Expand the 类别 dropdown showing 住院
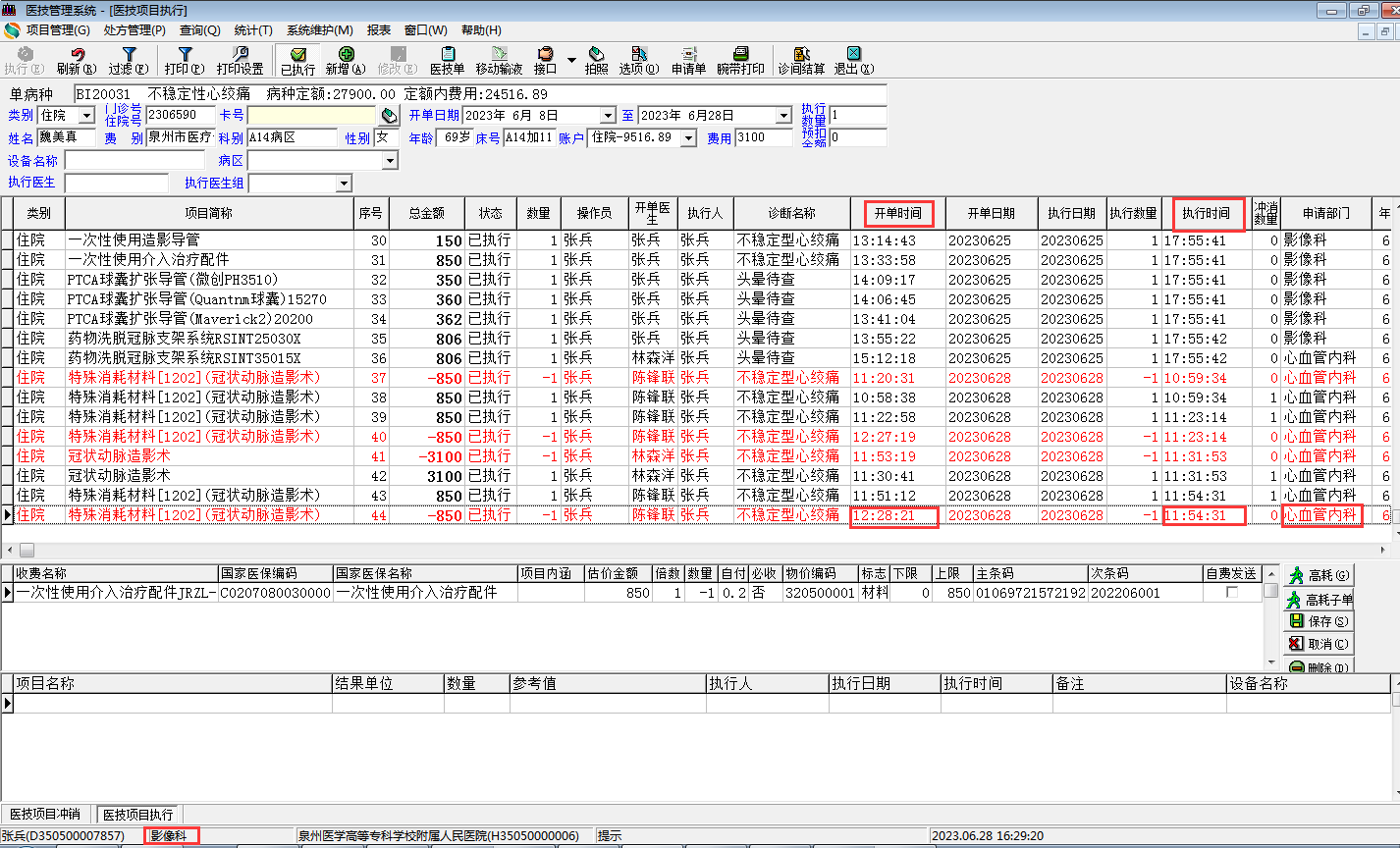The width and height of the screenshot is (1400, 848). coord(86,116)
